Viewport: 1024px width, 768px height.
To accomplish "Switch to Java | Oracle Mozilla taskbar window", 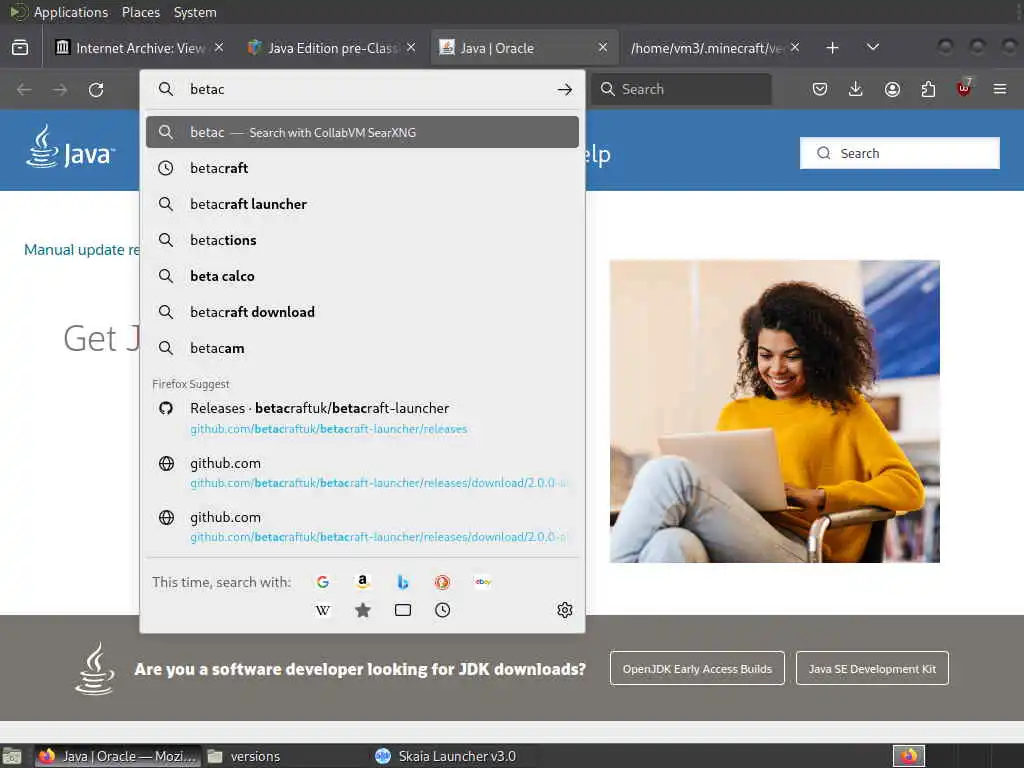I will tap(118, 756).
